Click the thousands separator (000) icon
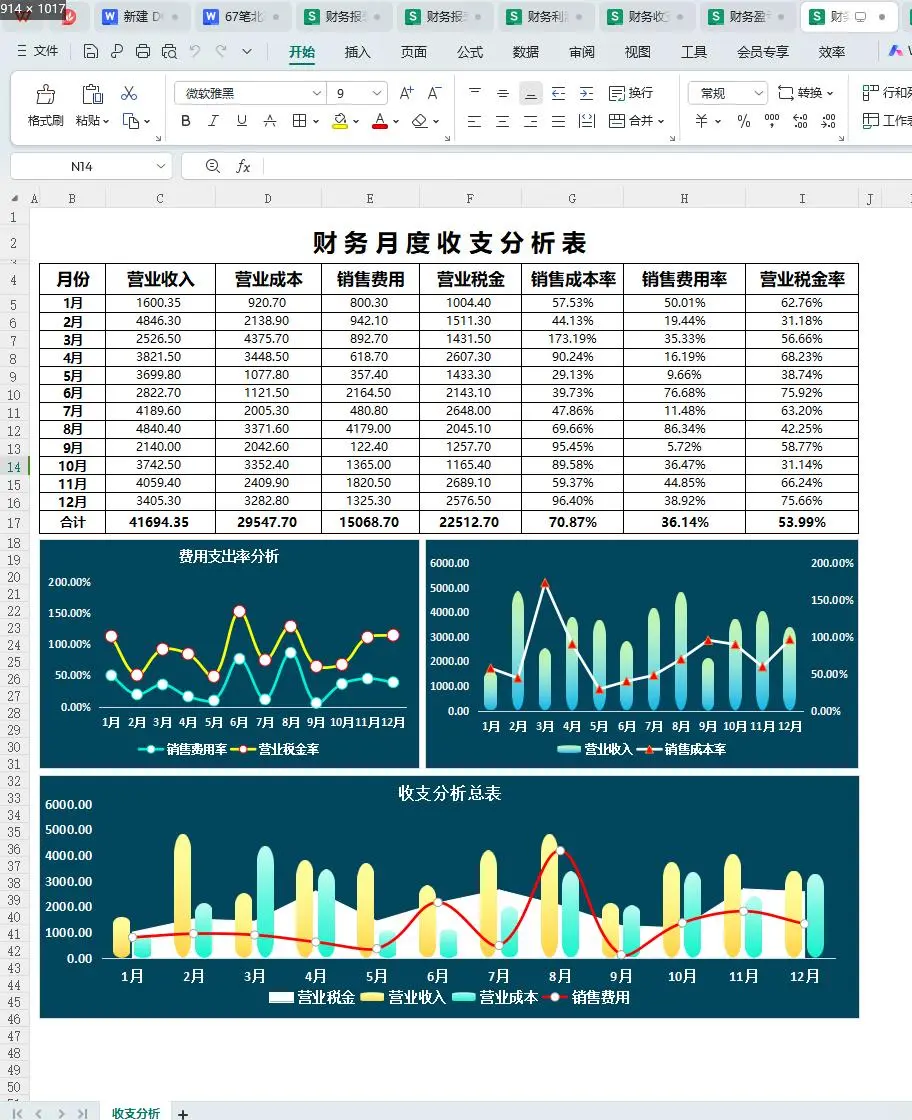This screenshot has width=912, height=1120. (772, 121)
